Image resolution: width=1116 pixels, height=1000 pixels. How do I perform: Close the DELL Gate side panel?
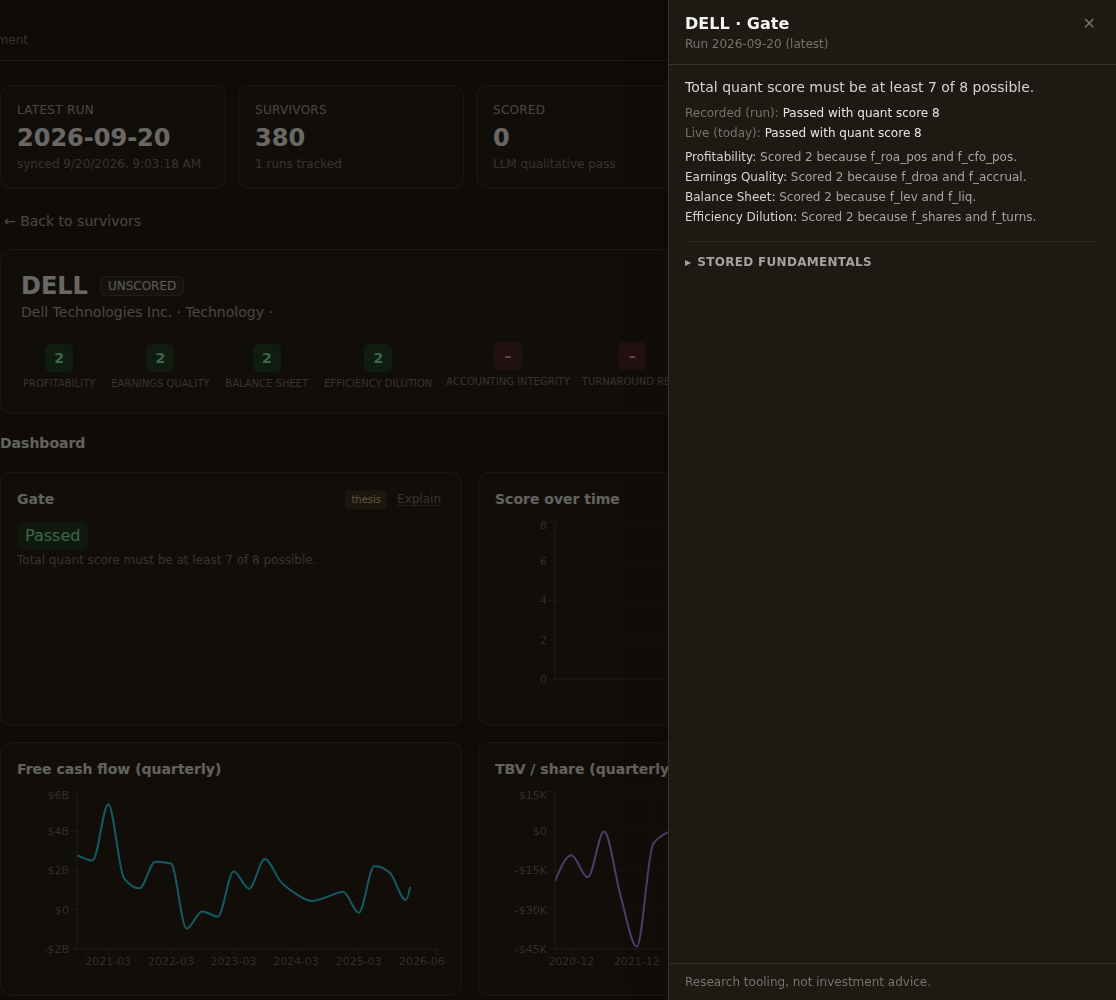click(x=1088, y=23)
